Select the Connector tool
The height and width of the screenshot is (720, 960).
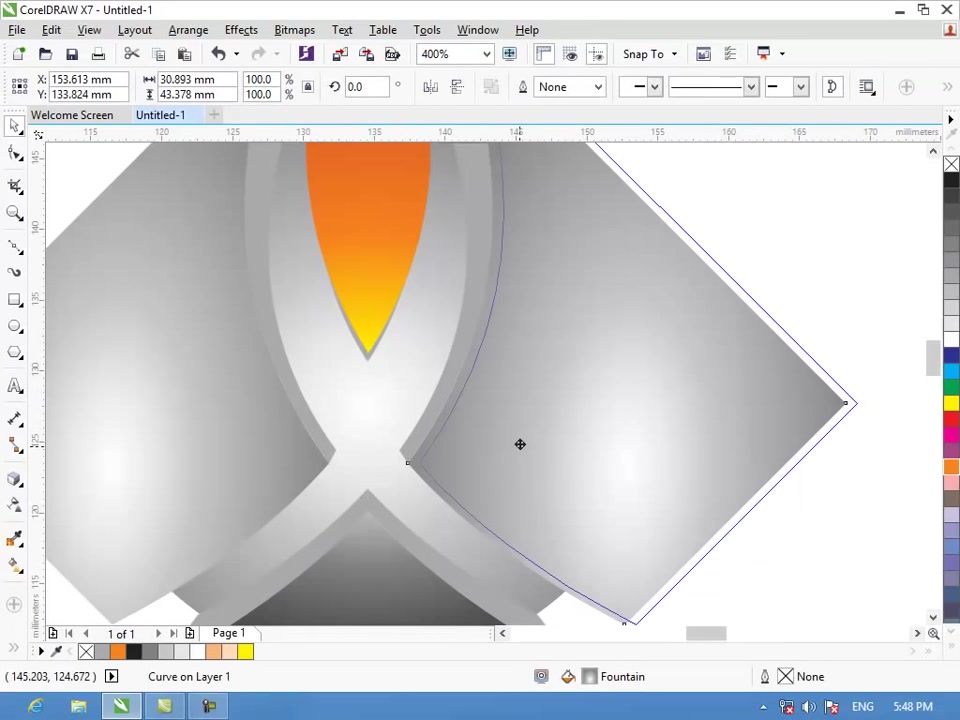[14, 445]
